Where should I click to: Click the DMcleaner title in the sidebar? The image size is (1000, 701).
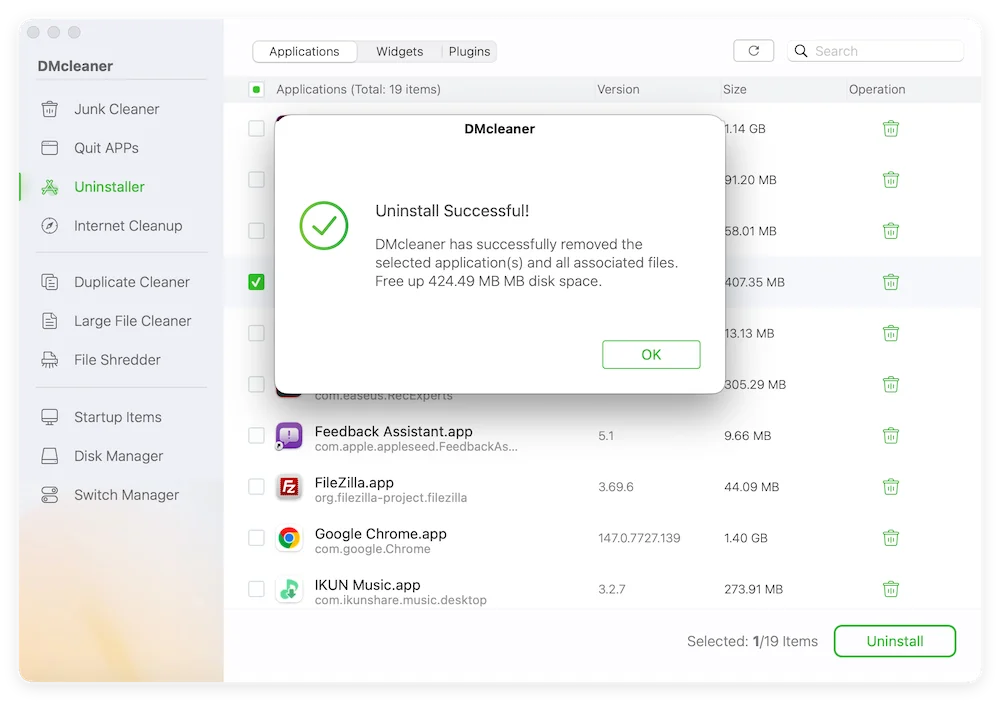point(75,66)
